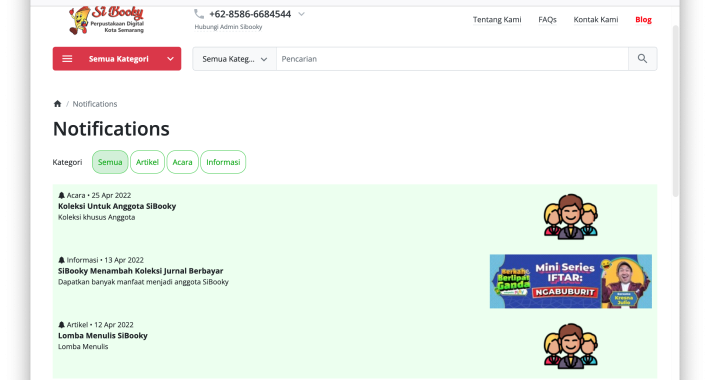Image resolution: width=710 pixels, height=380 pixels.
Task: Click the Koleksi khusus Anggota description
Action: (96, 217)
